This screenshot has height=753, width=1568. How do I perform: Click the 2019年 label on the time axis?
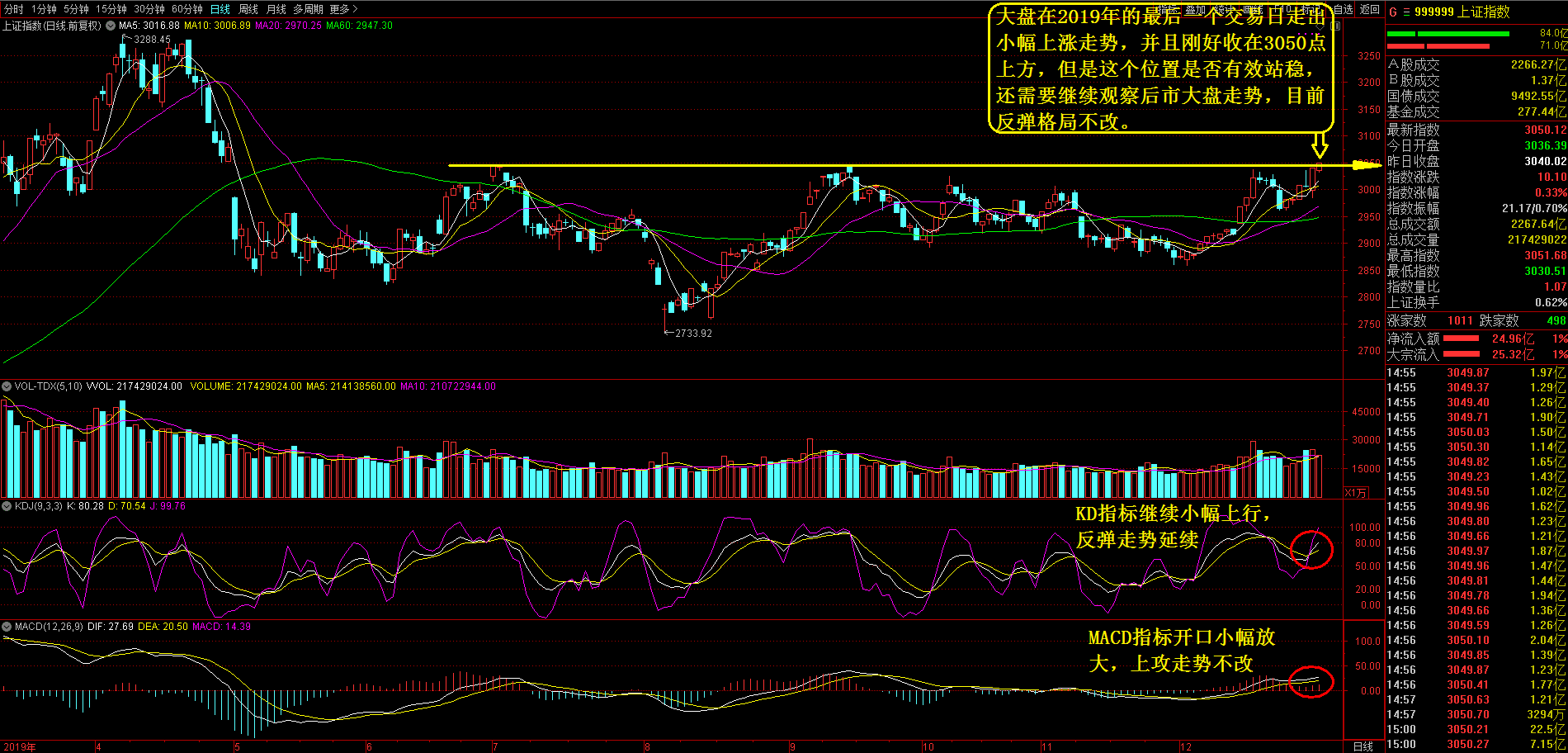[19, 747]
